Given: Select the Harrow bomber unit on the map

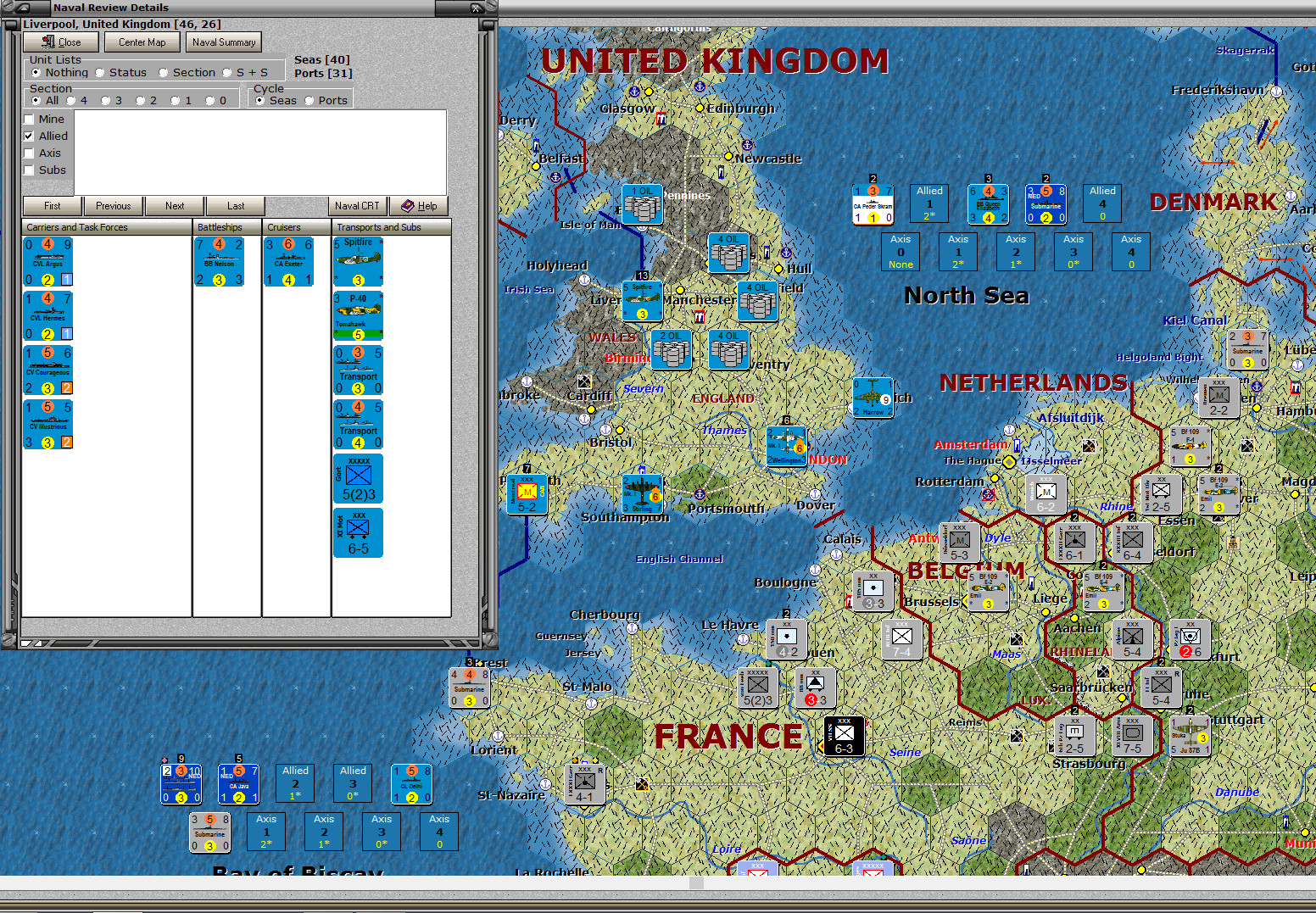Looking at the screenshot, I should tap(873, 398).
